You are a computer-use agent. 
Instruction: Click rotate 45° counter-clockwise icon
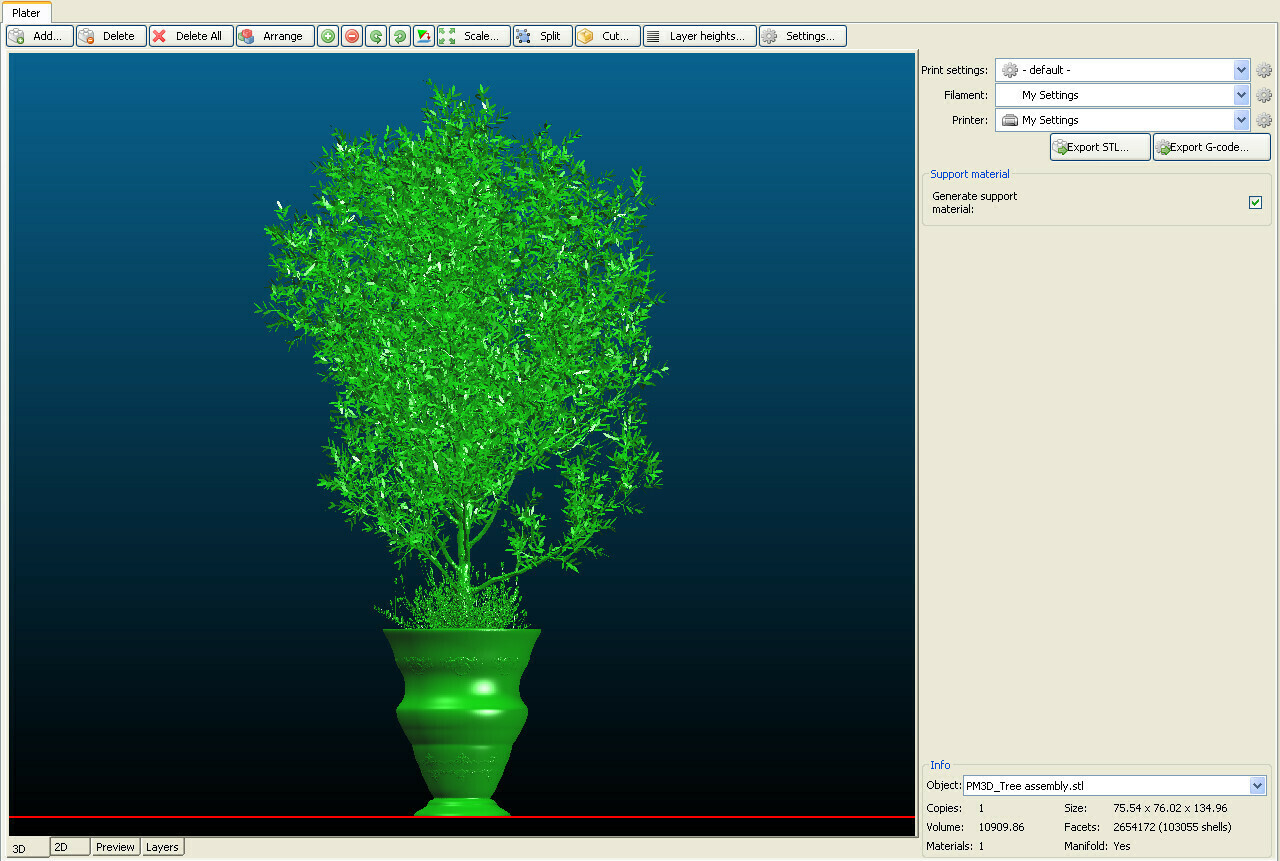(x=376, y=37)
